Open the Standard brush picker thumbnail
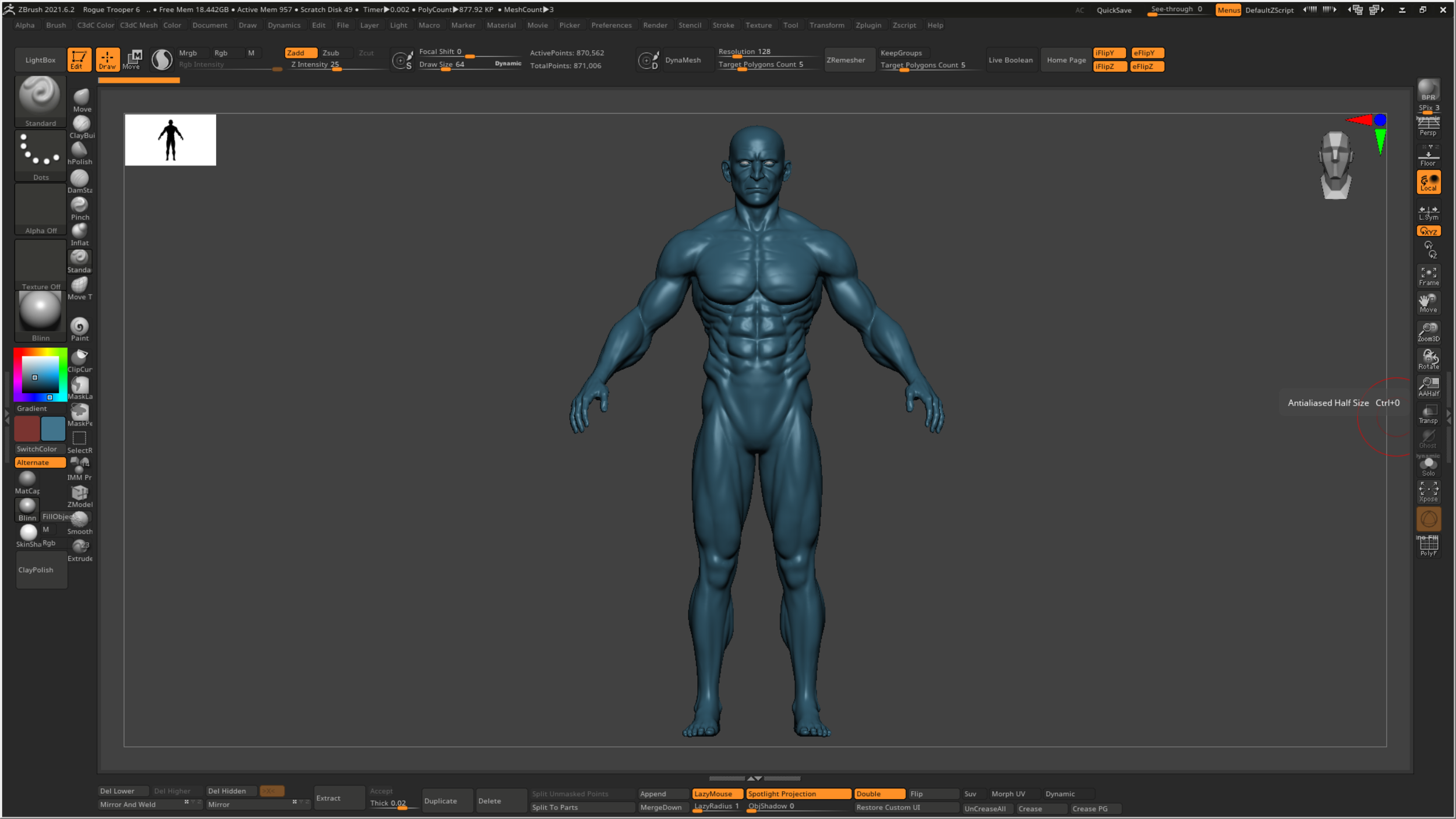Viewport: 1456px width, 819px height. click(x=40, y=97)
